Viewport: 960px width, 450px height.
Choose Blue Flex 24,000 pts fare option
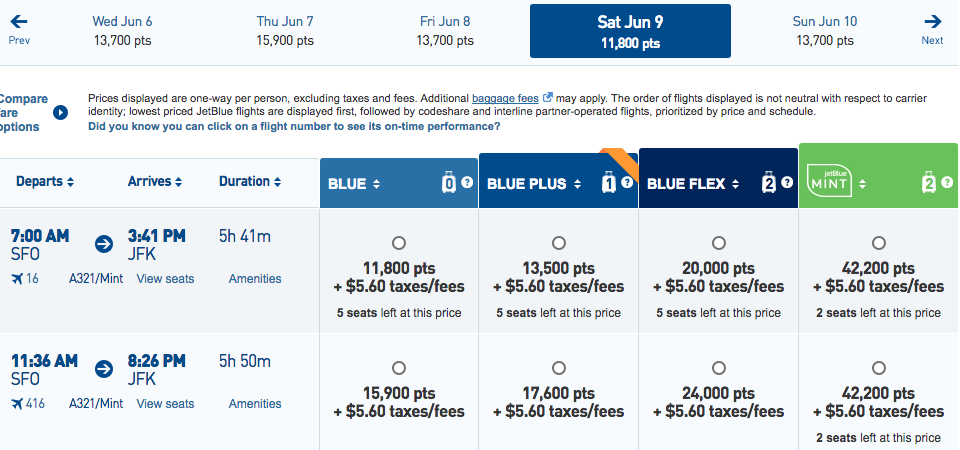718,367
